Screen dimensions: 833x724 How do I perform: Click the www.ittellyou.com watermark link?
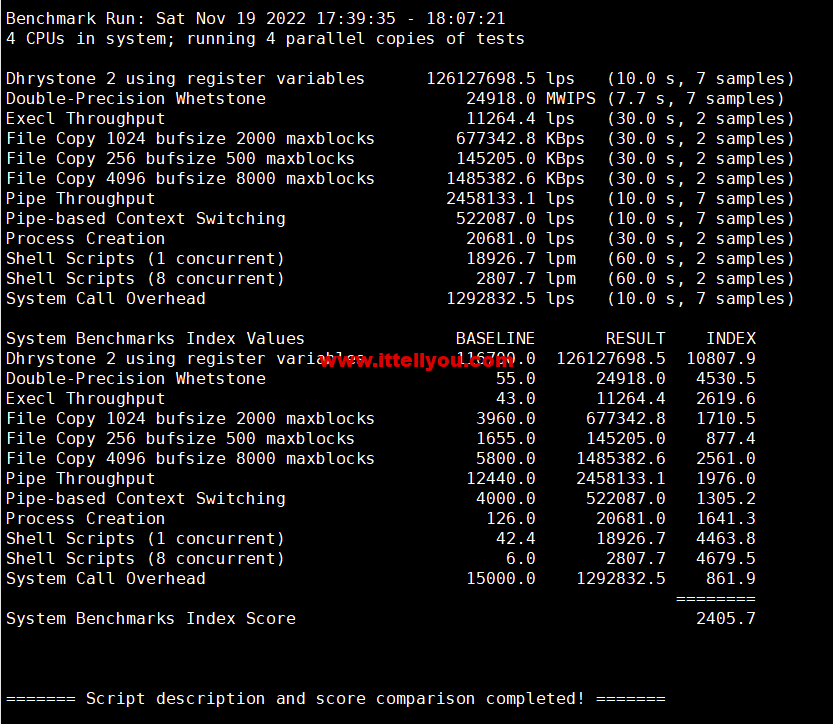coord(423,361)
